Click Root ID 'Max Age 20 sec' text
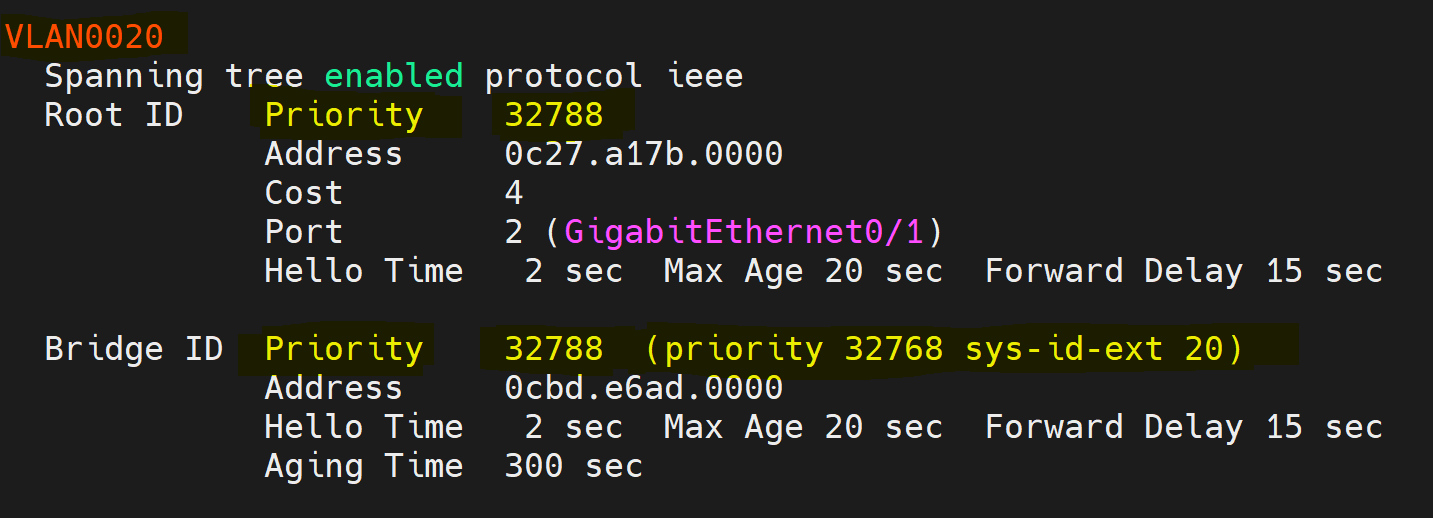1433x518 pixels. coord(804,271)
